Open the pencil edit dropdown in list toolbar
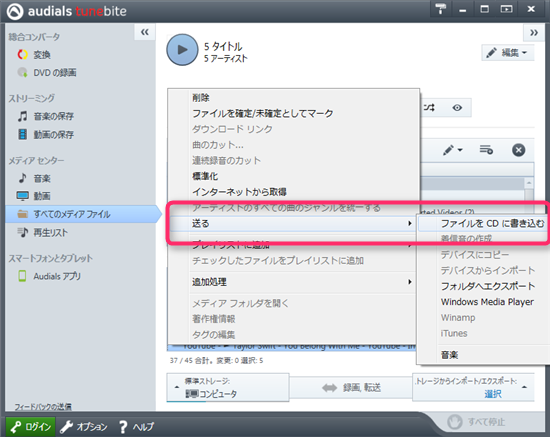Image resolution: width=550 pixels, height=437 pixels. [452, 150]
